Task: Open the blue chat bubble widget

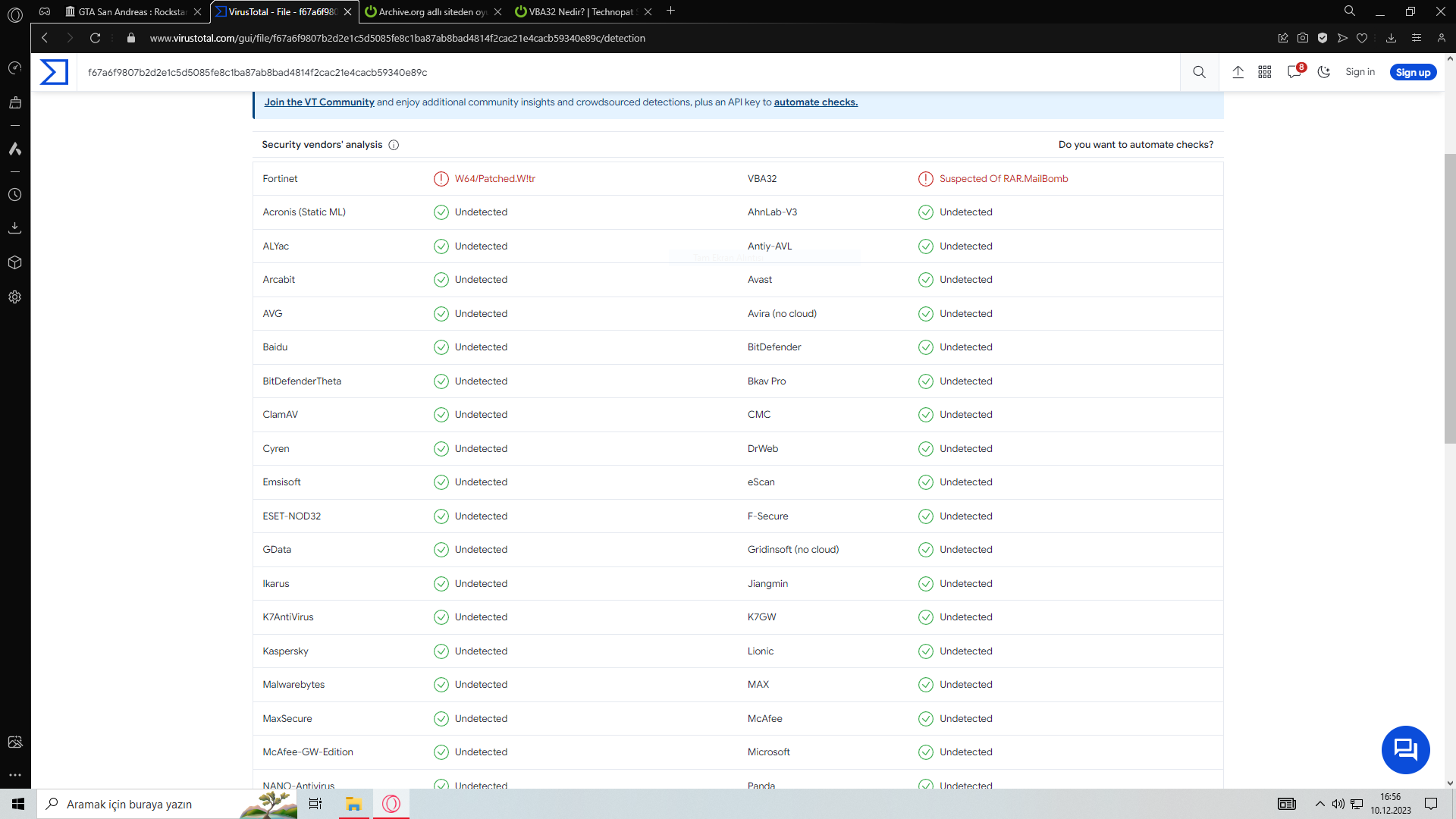Action: click(1405, 749)
